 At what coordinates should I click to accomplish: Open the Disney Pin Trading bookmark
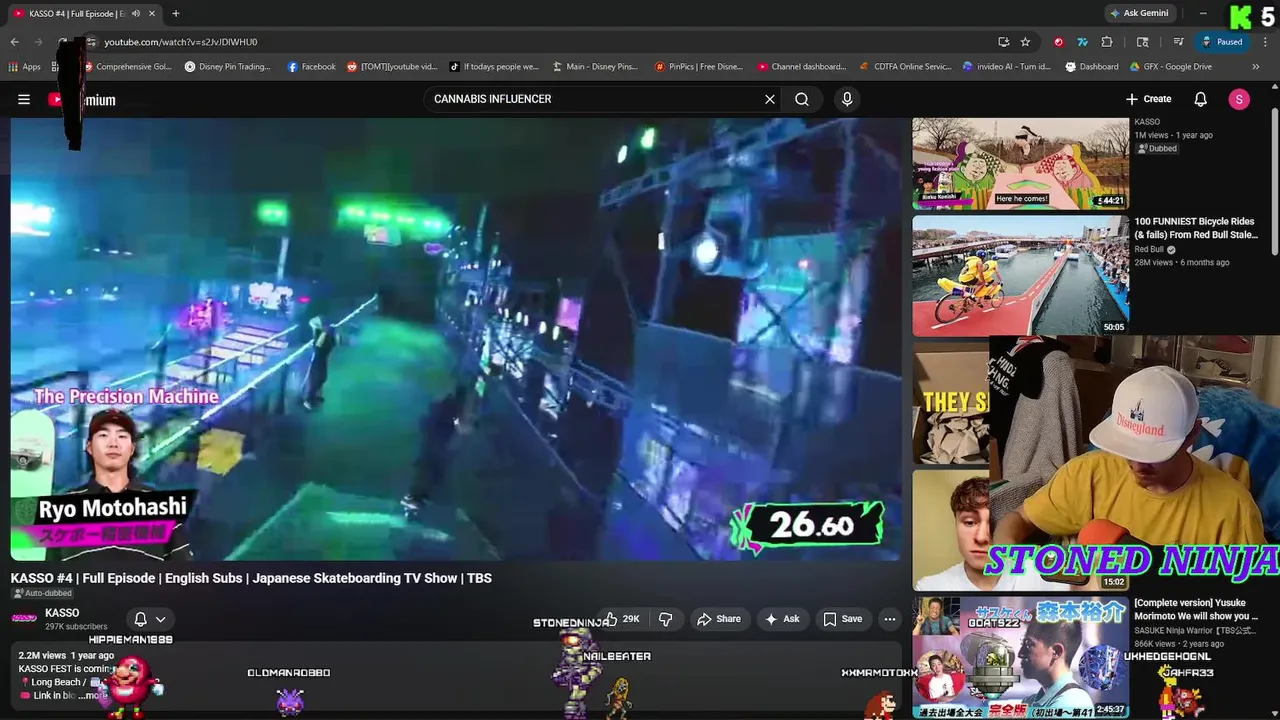coord(228,67)
